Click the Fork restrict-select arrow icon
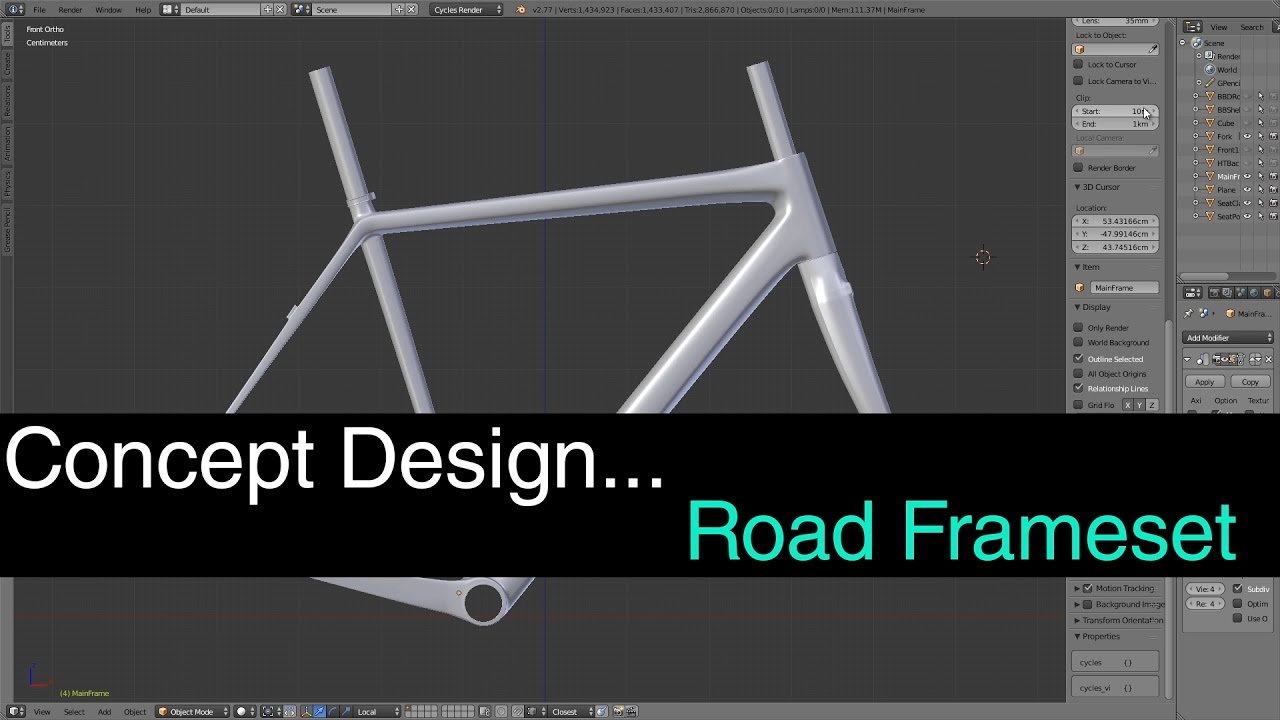The height and width of the screenshot is (720, 1280). tap(1260, 136)
